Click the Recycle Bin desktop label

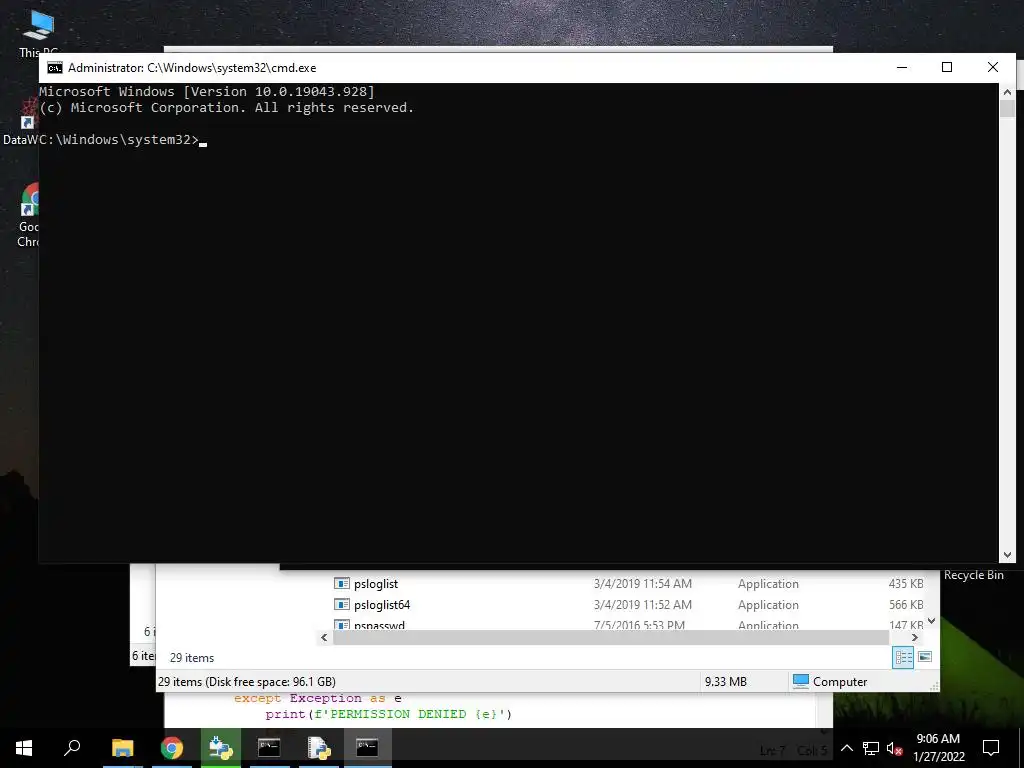[974, 575]
